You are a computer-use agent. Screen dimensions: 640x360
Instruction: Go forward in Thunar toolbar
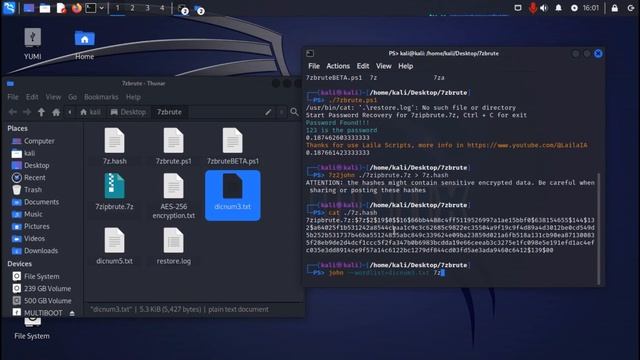pos(27,112)
